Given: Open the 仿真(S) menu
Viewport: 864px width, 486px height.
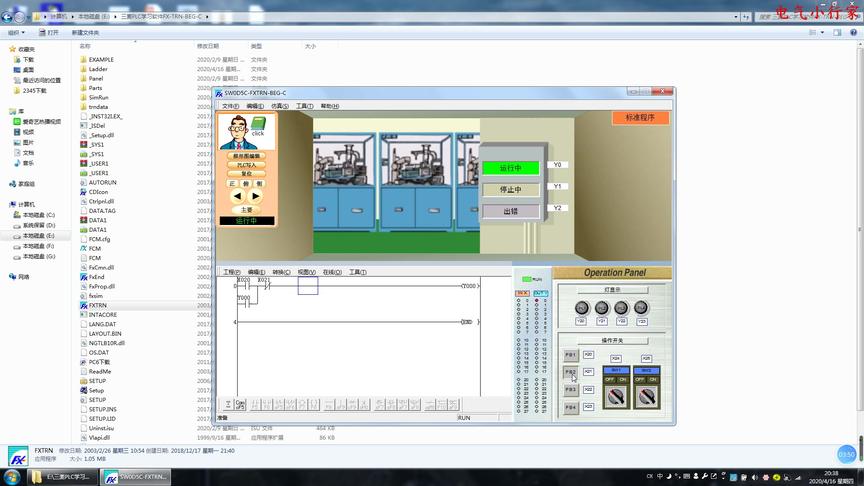Looking at the screenshot, I should [280, 106].
